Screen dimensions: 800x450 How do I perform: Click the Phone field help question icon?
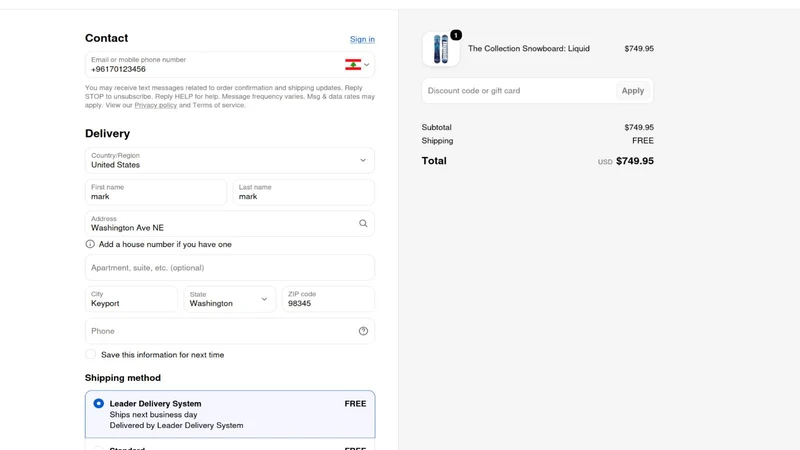pos(363,331)
